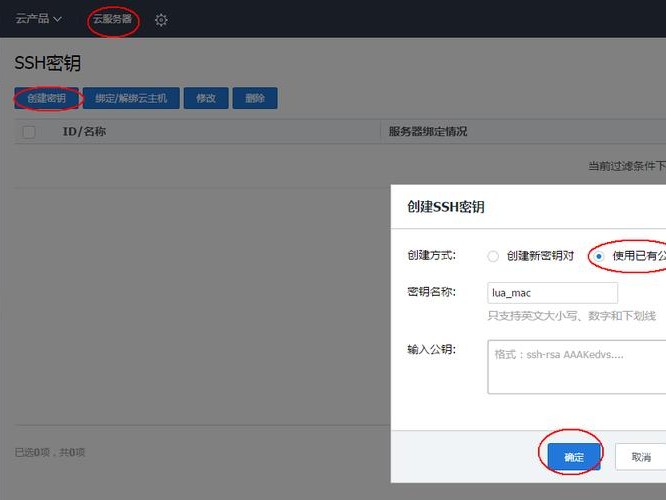Open the 云服务器 navigation item
This screenshot has height=500, width=666.
click(x=112, y=19)
